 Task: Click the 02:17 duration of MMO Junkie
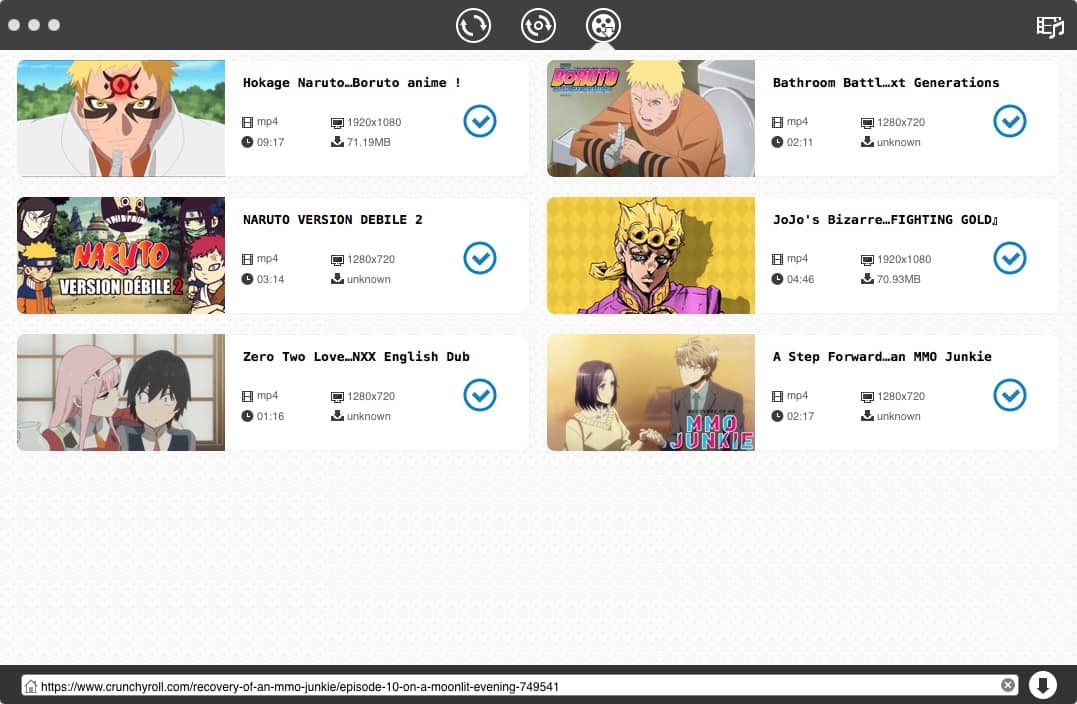pyautogui.click(x=800, y=416)
